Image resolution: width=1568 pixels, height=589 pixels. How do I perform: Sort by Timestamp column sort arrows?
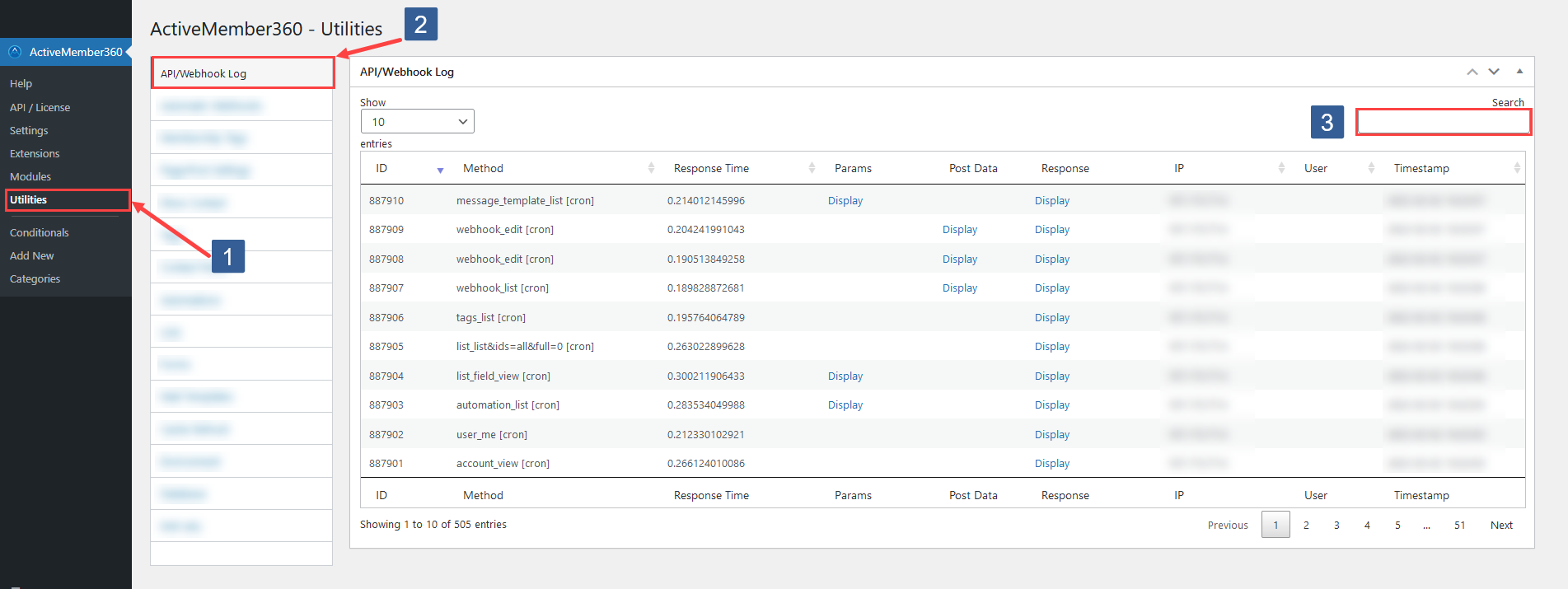click(x=1517, y=168)
